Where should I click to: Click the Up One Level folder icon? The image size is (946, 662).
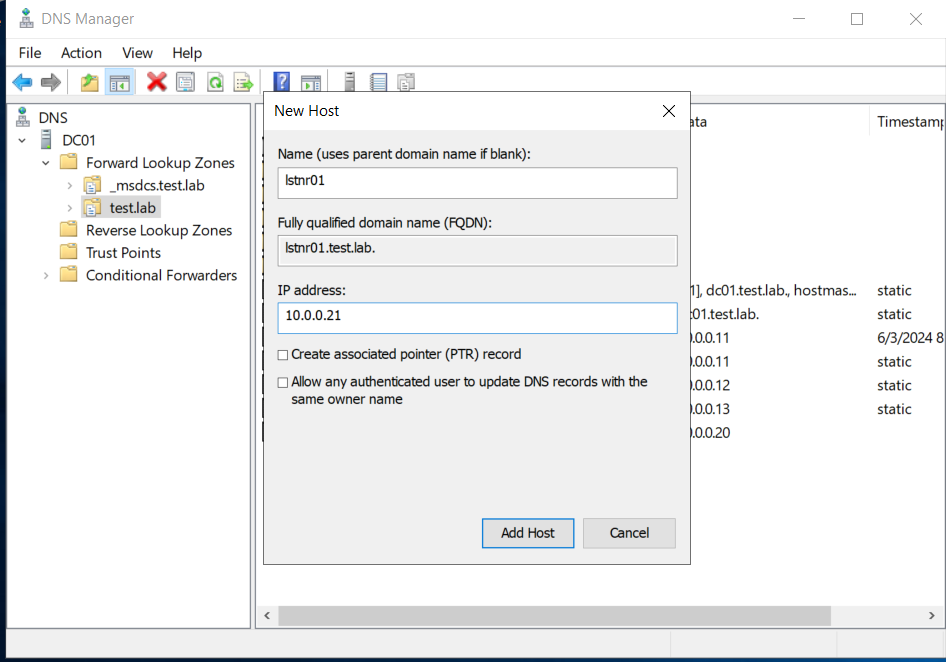[89, 82]
